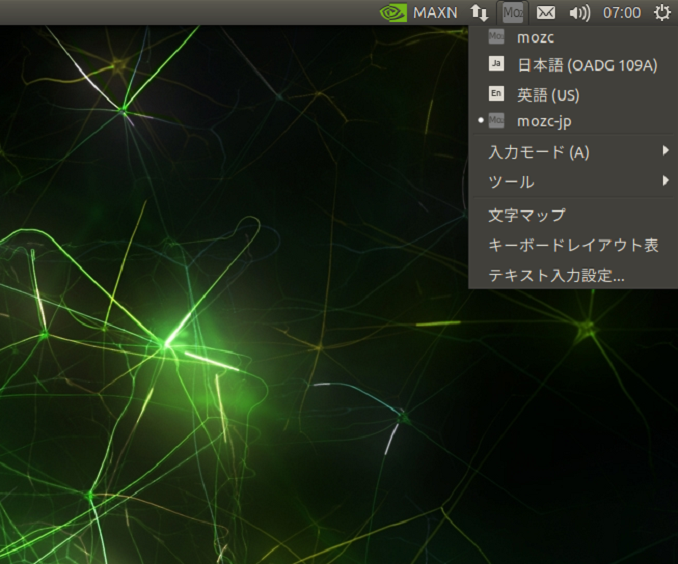Click the NVIDIA logo icon in top panel

pos(393,13)
